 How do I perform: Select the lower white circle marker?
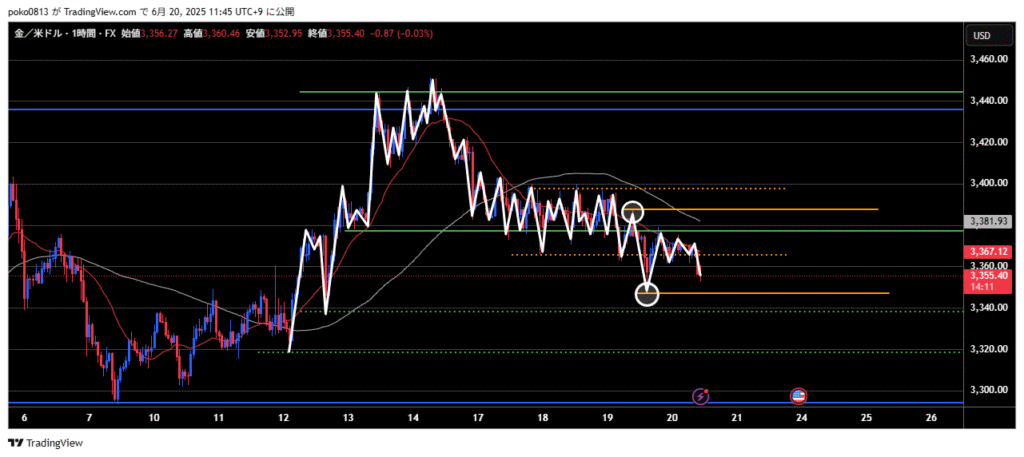click(x=647, y=294)
